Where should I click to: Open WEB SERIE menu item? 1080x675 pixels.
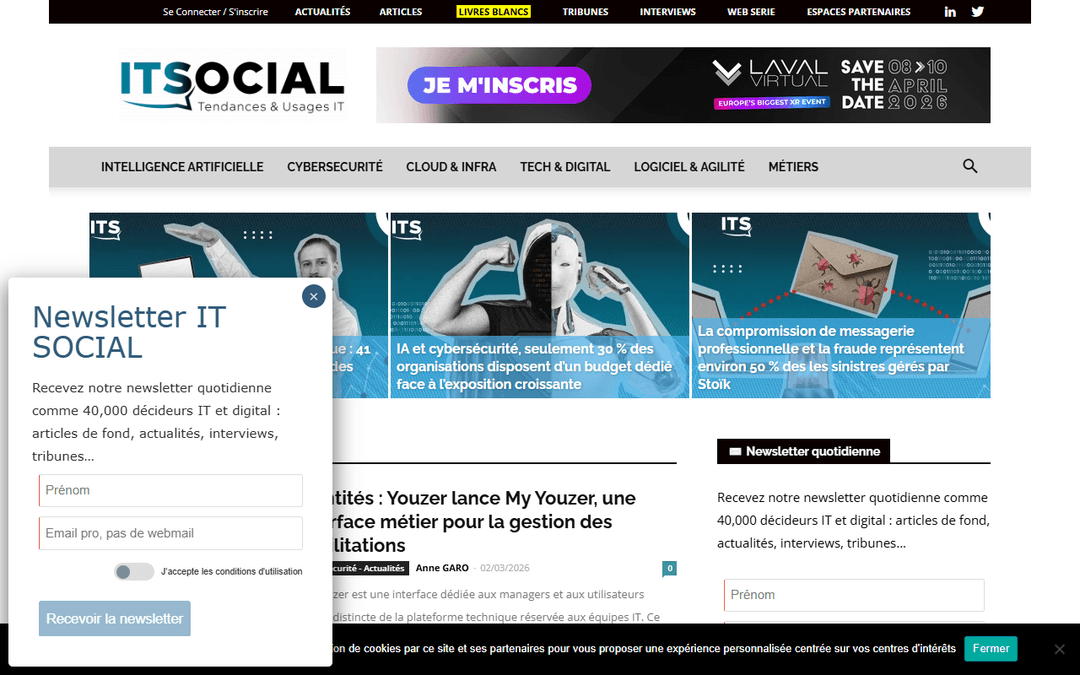click(x=751, y=12)
